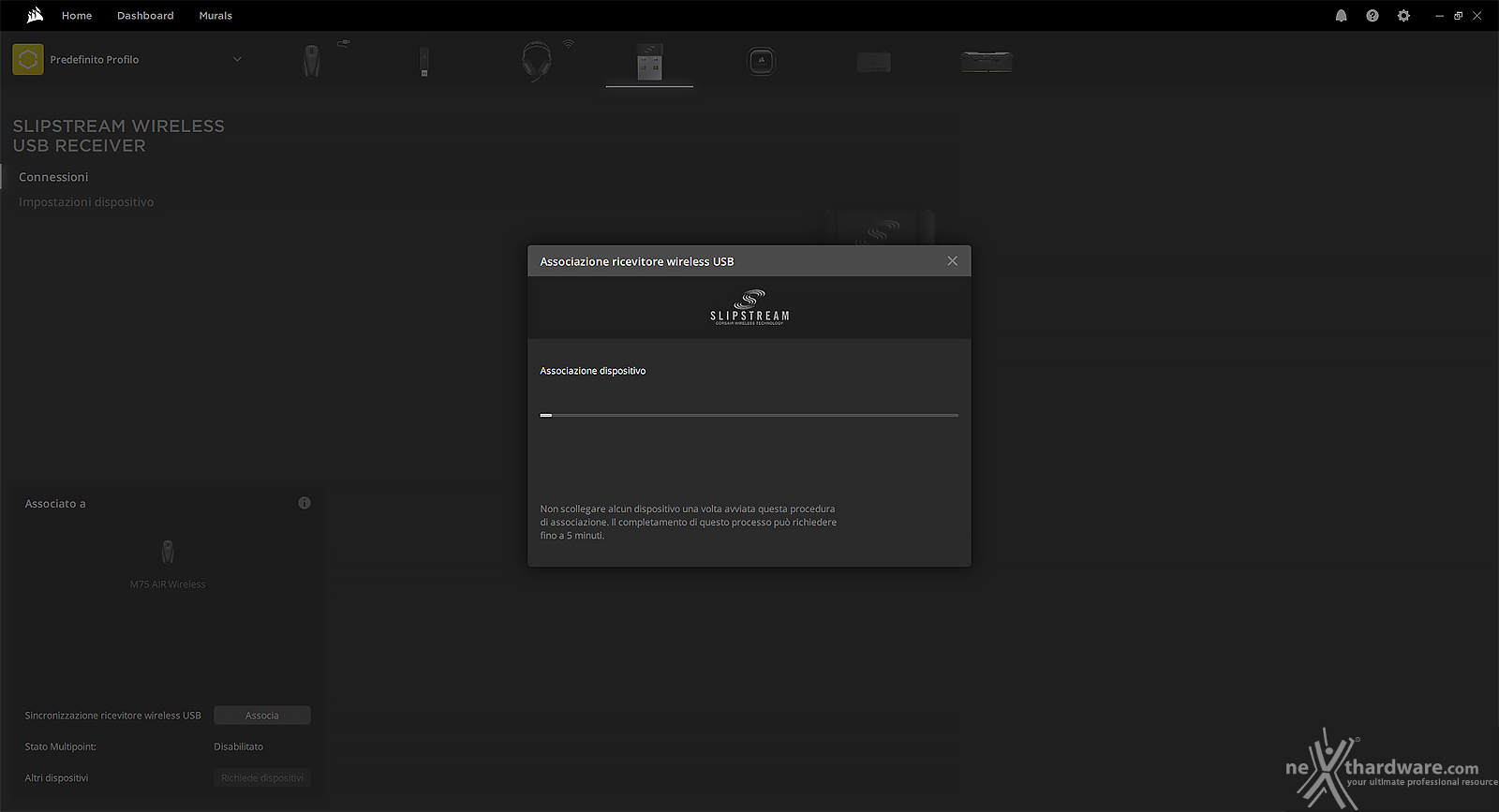Click the M75 AIR Wireless label
The height and width of the screenshot is (812, 1499).
168,584
